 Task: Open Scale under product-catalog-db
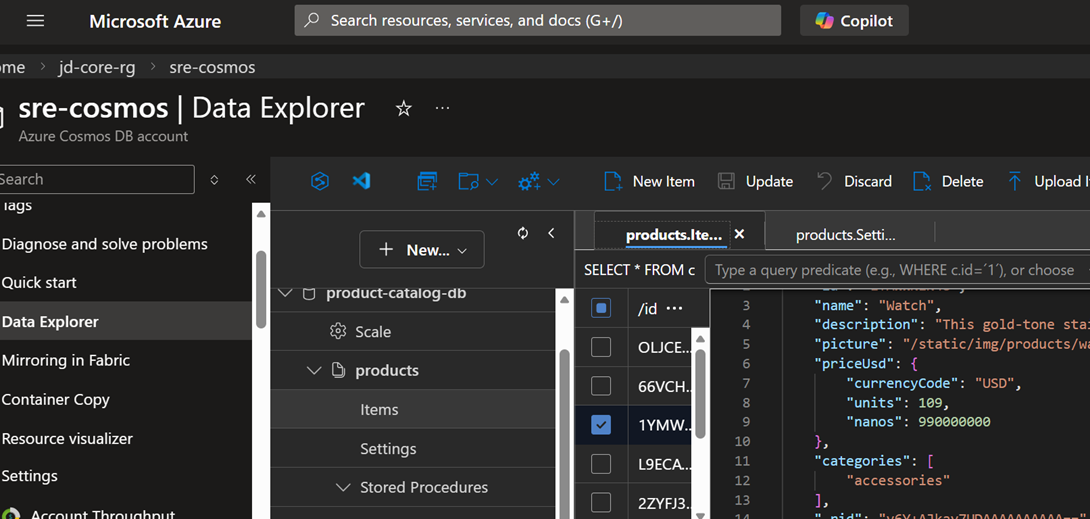(x=373, y=331)
